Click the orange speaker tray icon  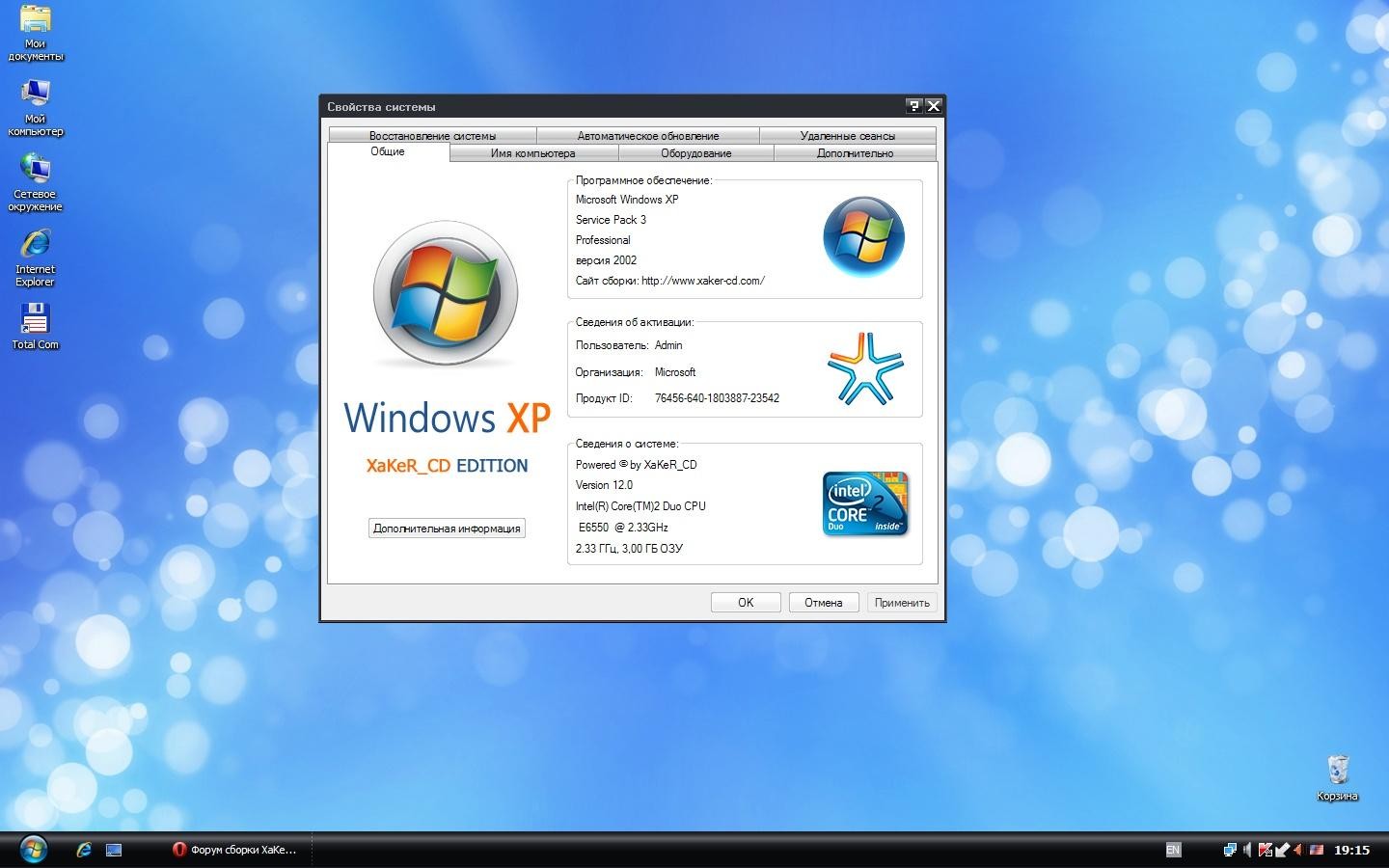1298,850
